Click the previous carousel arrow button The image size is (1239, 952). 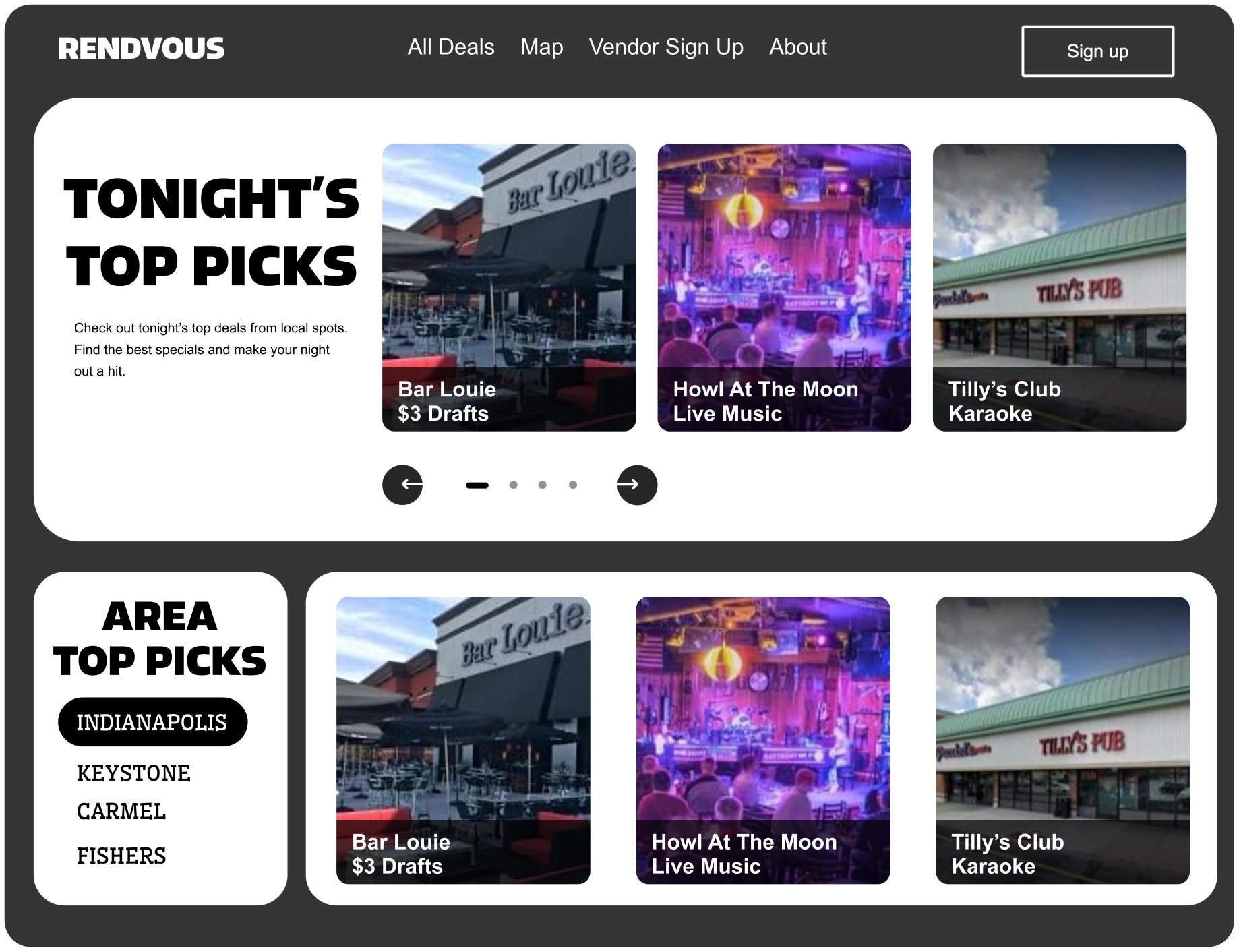pos(402,485)
